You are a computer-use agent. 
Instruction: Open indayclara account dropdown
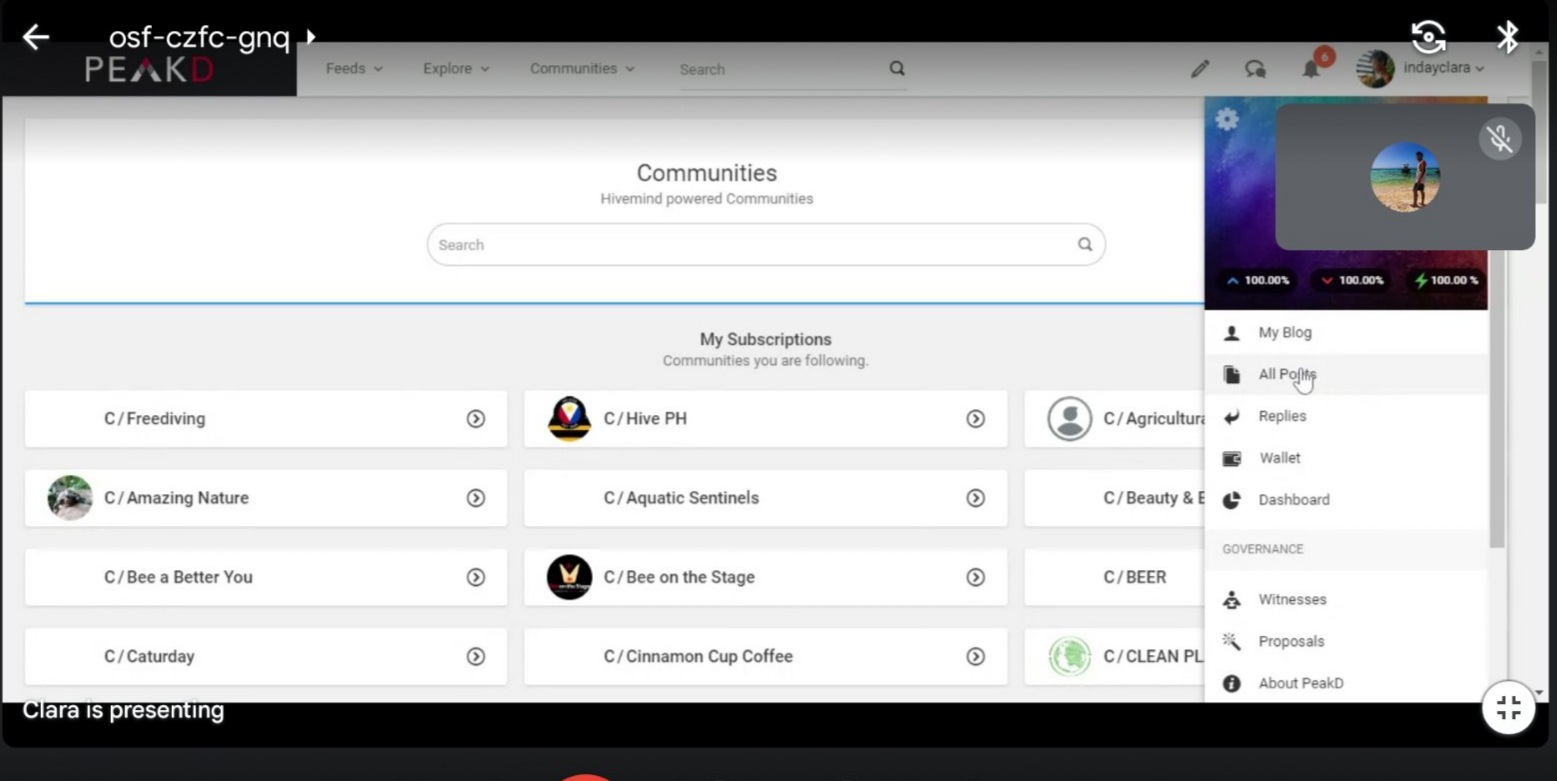coord(1443,68)
